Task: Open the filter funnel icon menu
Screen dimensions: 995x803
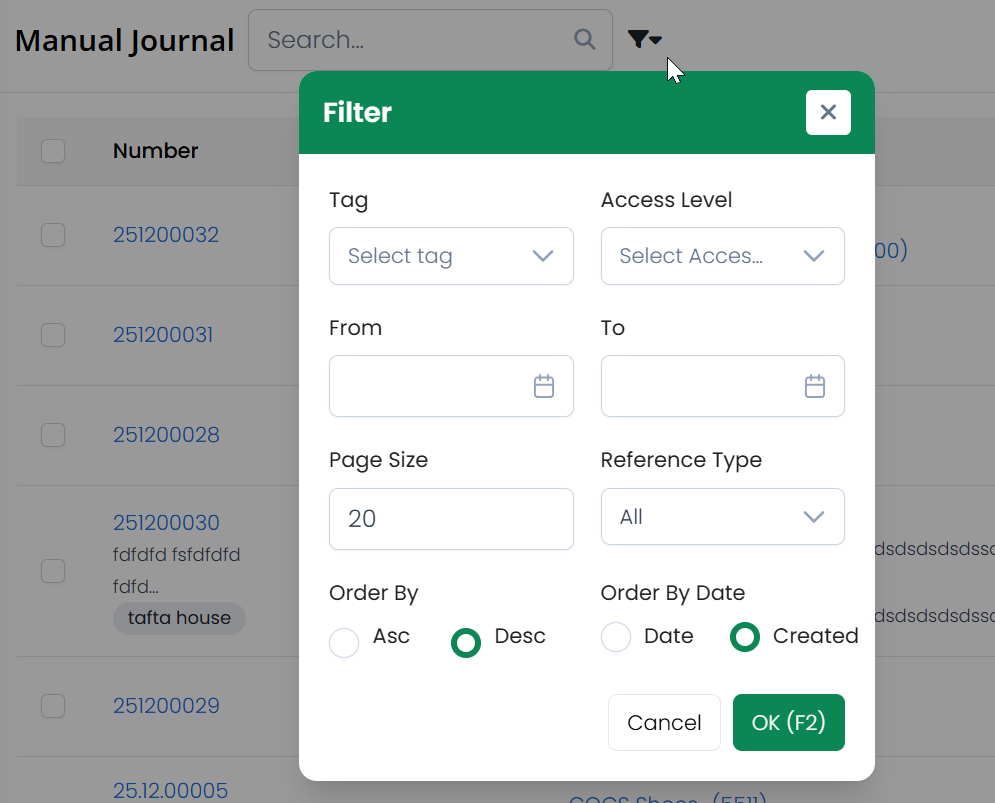Action: [x=643, y=40]
